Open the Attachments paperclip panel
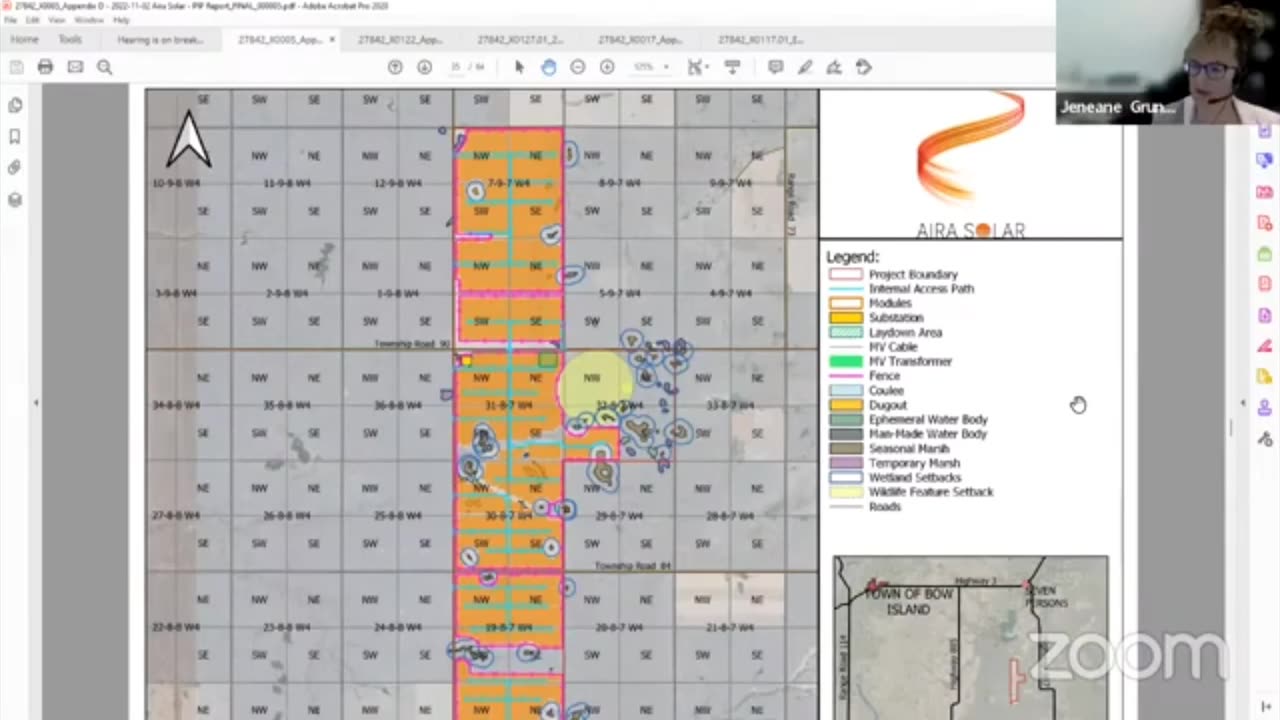This screenshot has height=720, width=1280. (x=15, y=168)
